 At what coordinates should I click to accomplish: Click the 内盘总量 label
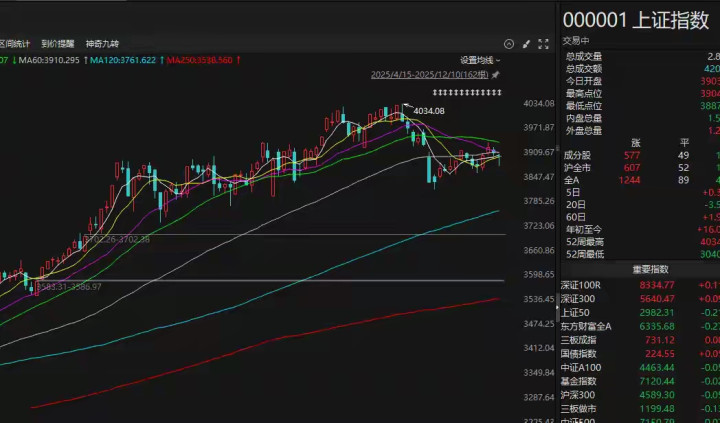584,119
